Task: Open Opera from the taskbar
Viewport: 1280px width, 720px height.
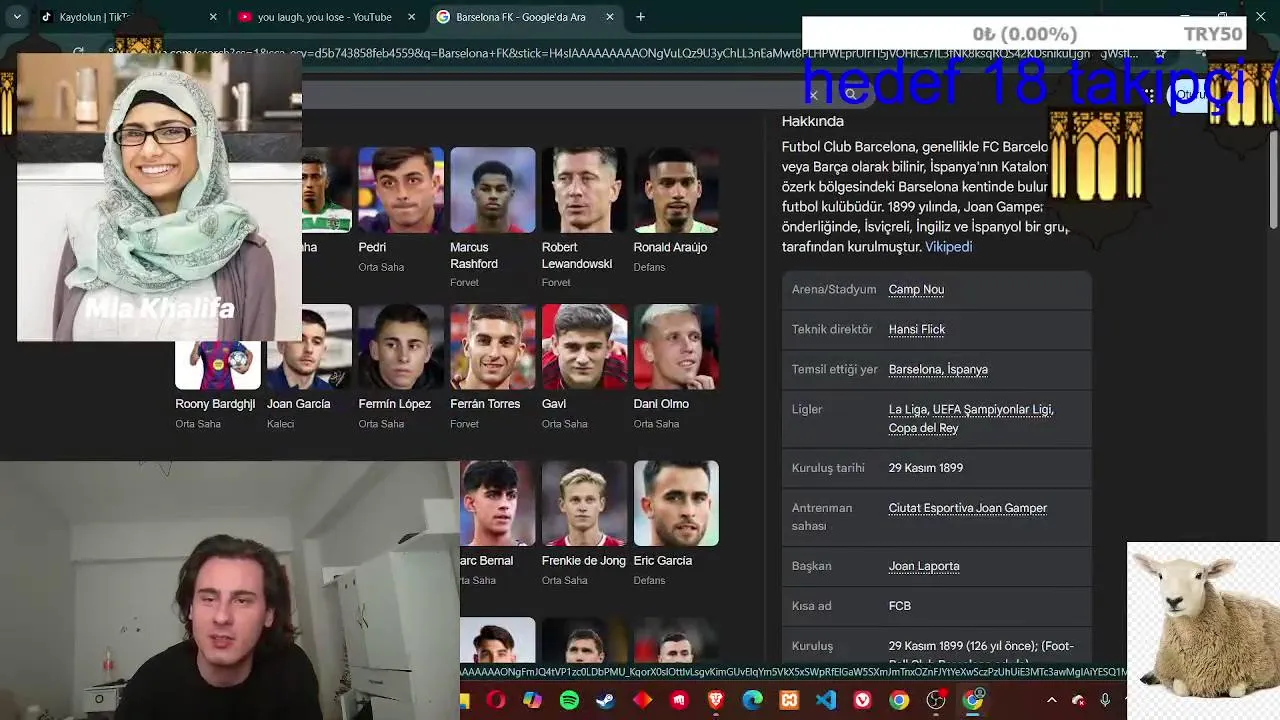Action: click(x=496, y=701)
